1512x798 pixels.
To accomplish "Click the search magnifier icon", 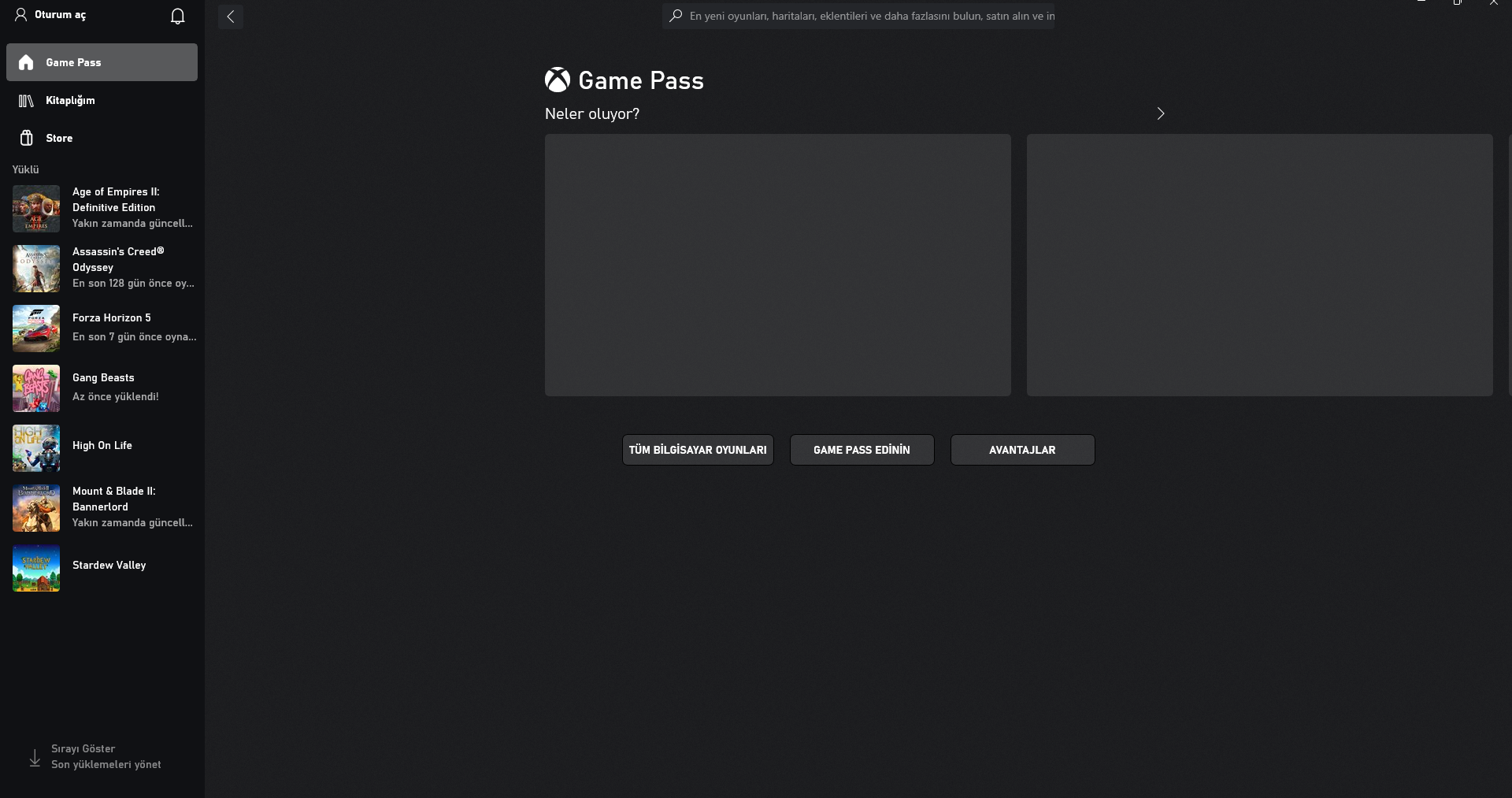I will pyautogui.click(x=676, y=16).
